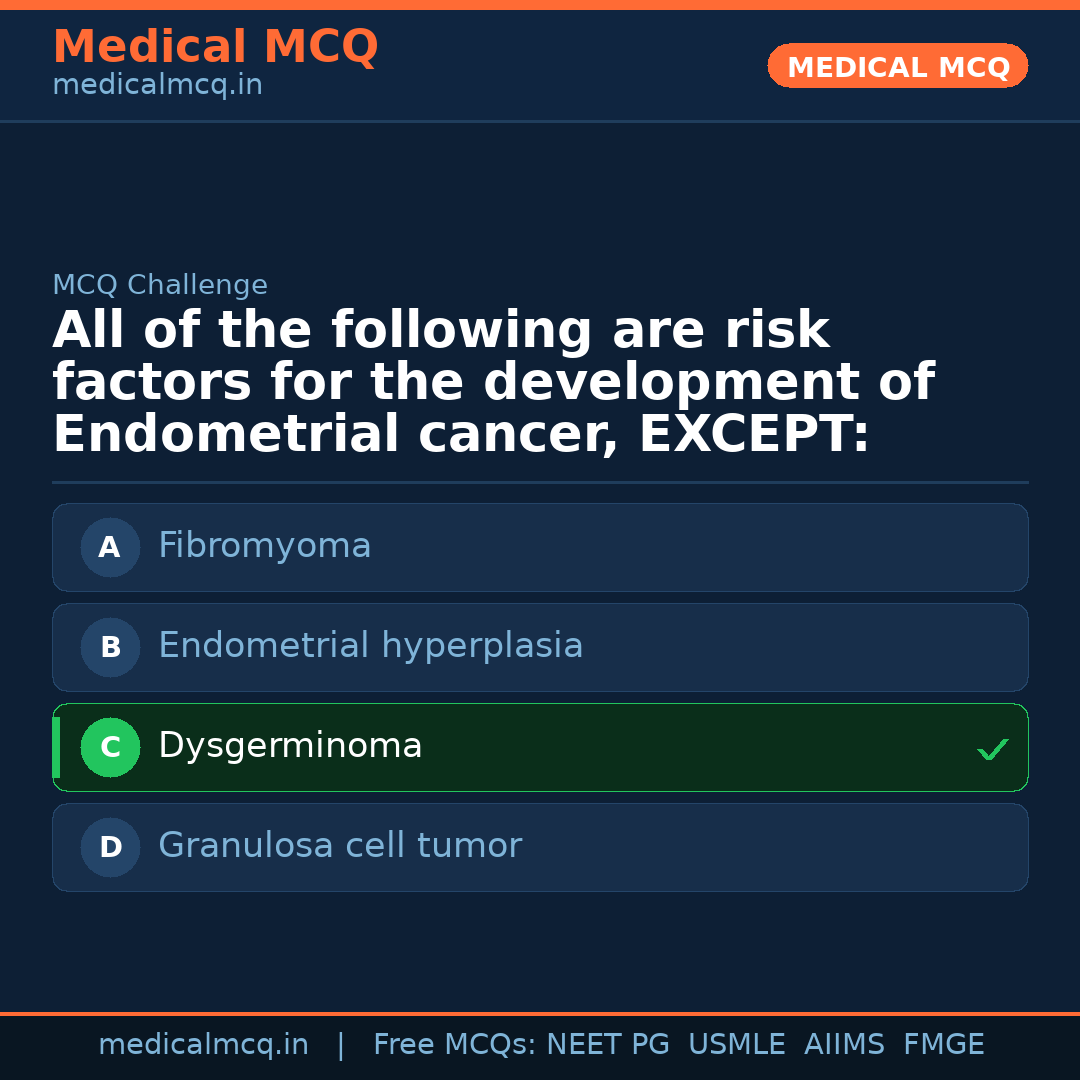
Task: Click the green C option circle
Action: pos(110,747)
